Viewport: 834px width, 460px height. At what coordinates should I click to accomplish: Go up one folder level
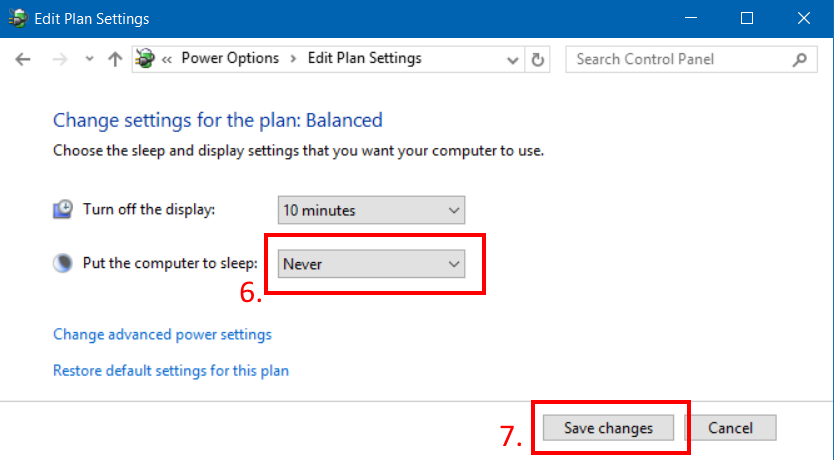(115, 59)
